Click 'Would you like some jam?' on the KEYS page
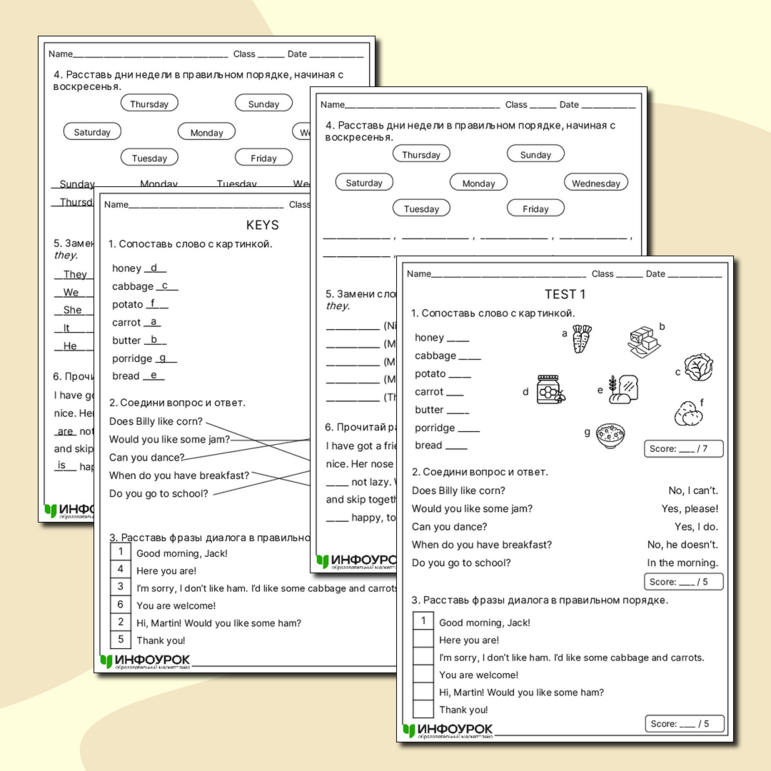Image resolution: width=771 pixels, height=771 pixels. pyautogui.click(x=170, y=439)
